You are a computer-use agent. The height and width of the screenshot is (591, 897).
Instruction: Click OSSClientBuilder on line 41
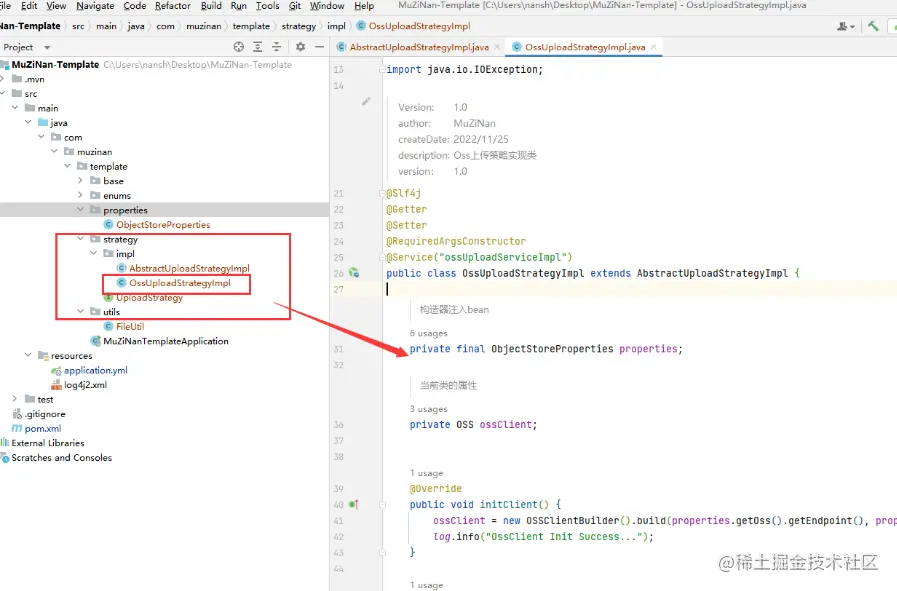[x=573, y=520]
